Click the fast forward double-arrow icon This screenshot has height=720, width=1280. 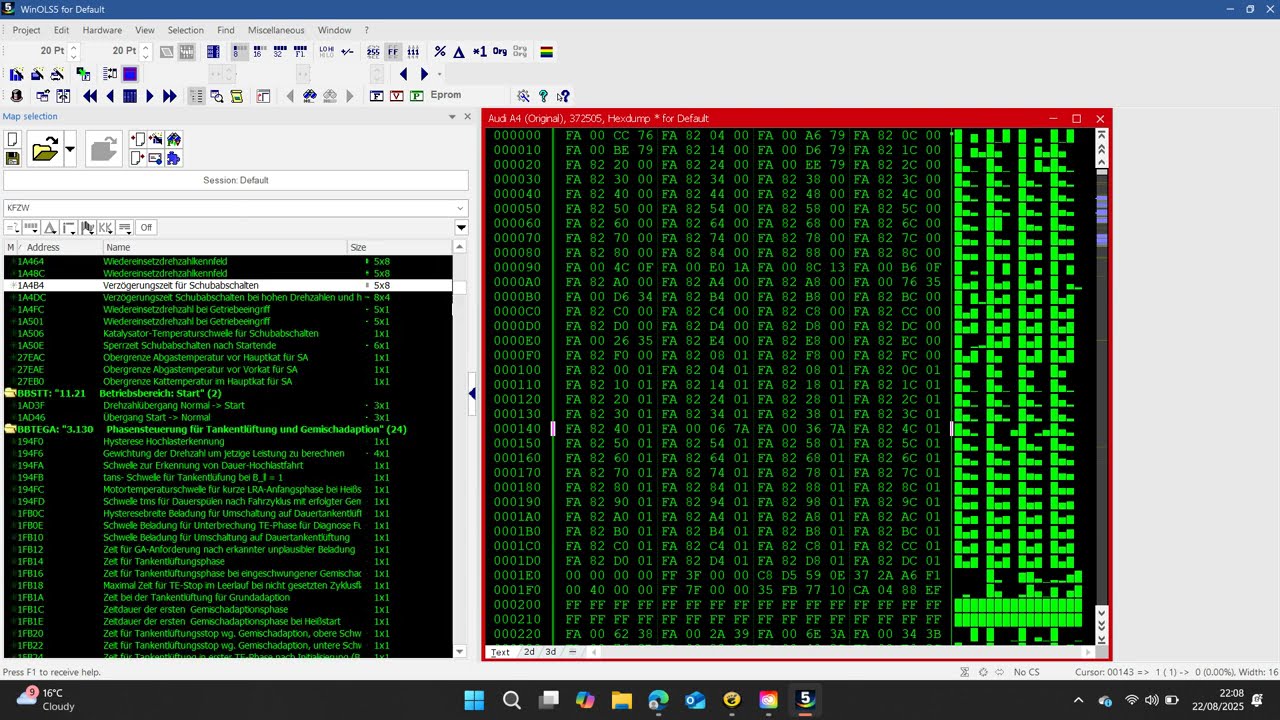169,96
